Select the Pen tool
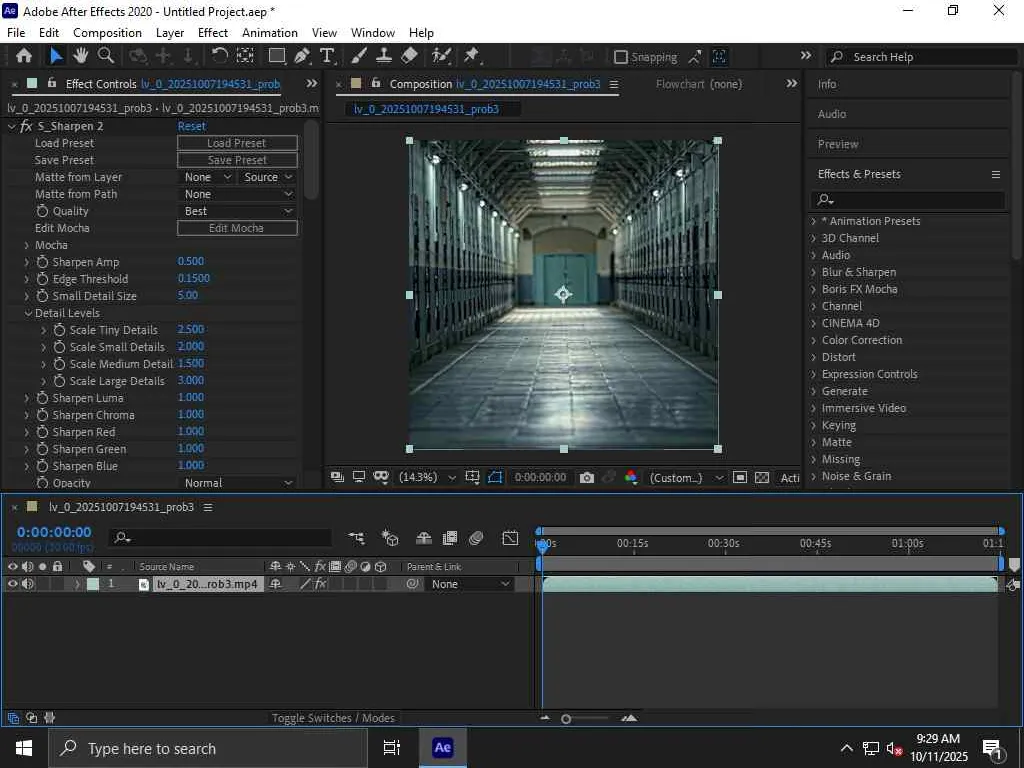Viewport: 1024px width, 768px height. click(x=302, y=56)
